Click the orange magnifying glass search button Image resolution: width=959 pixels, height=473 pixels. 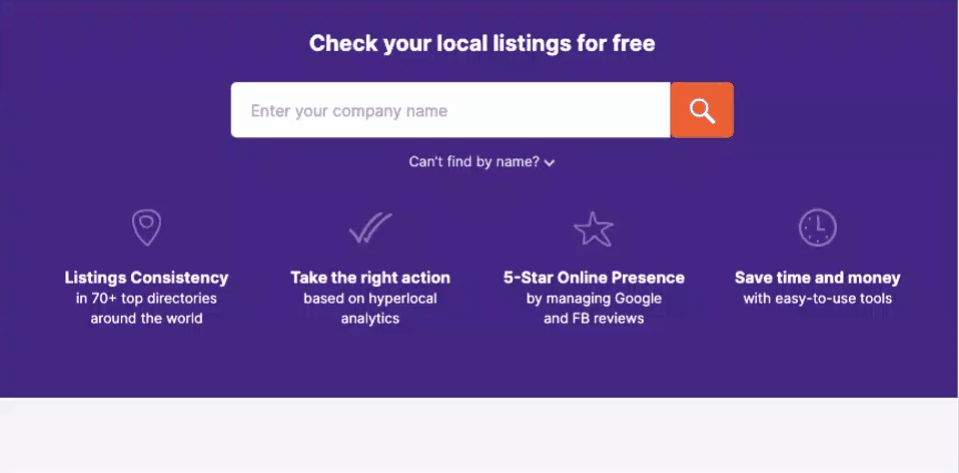coord(702,110)
